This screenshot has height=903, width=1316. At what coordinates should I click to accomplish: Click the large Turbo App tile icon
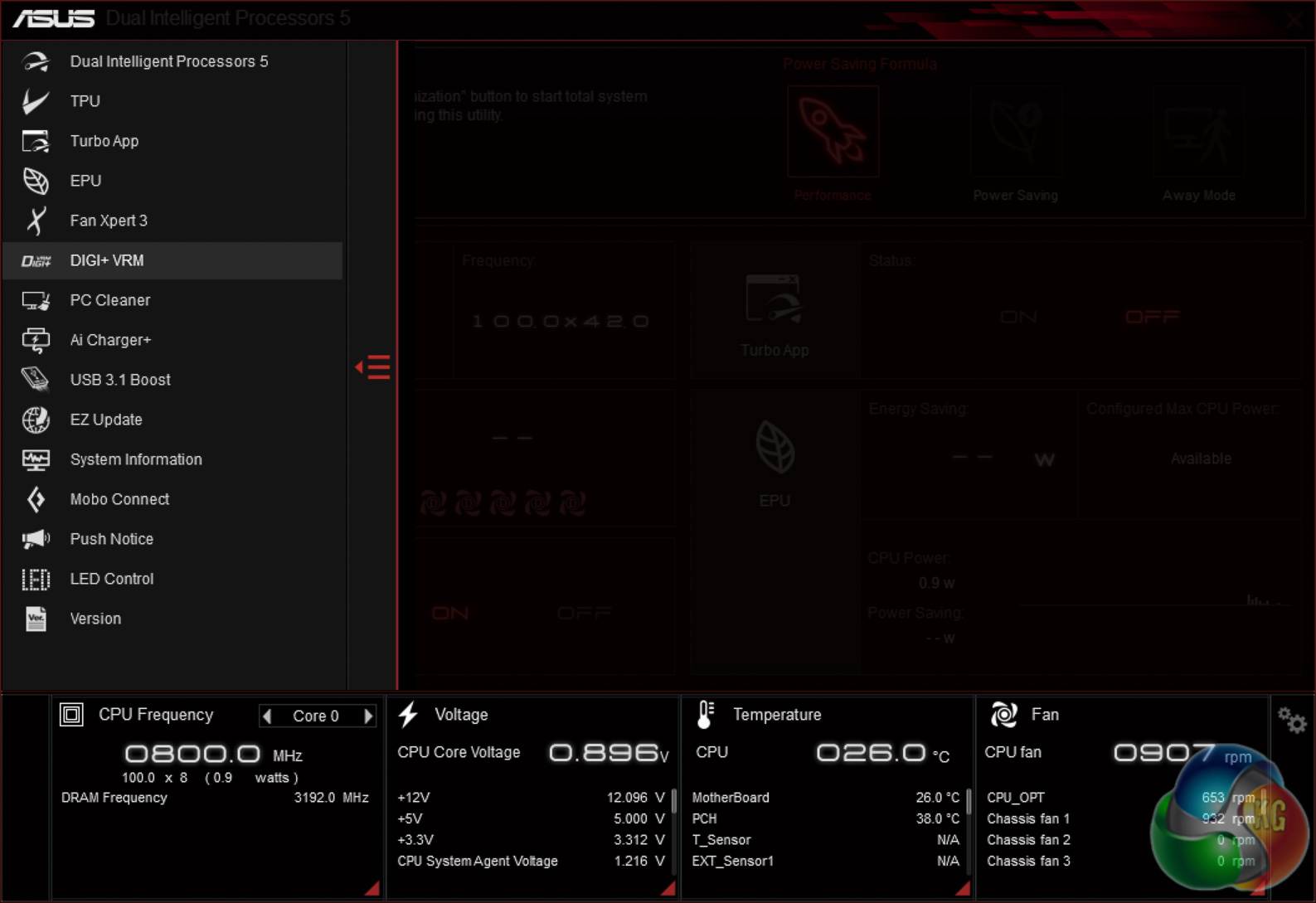point(774,299)
